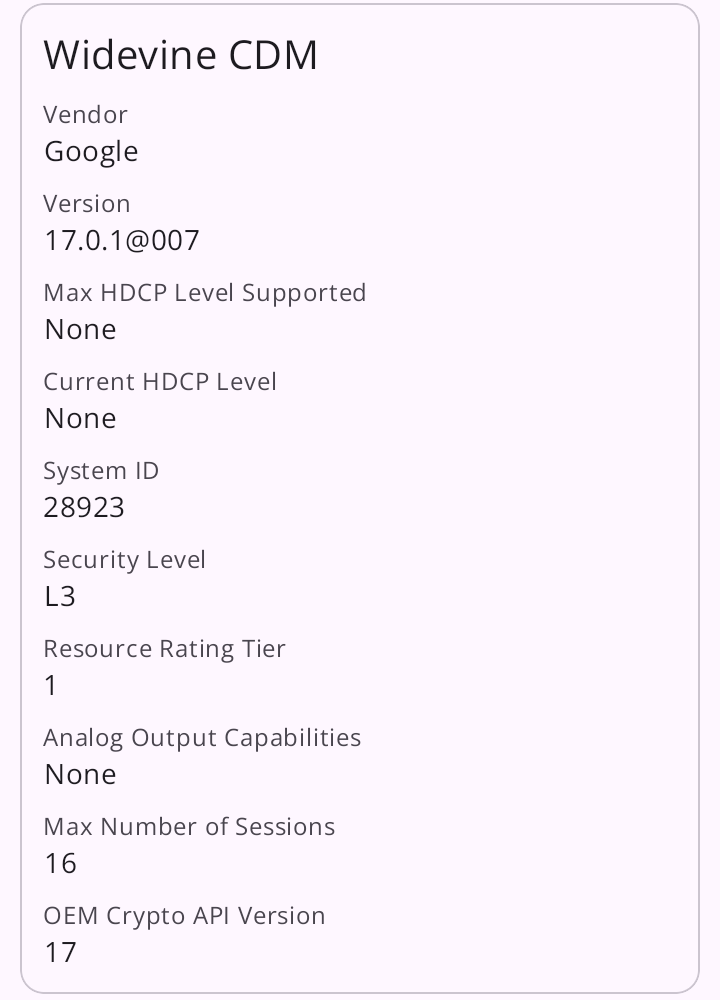Click the Resource Rating Tier label
This screenshot has width=720, height=1000.
pyautogui.click(x=164, y=649)
